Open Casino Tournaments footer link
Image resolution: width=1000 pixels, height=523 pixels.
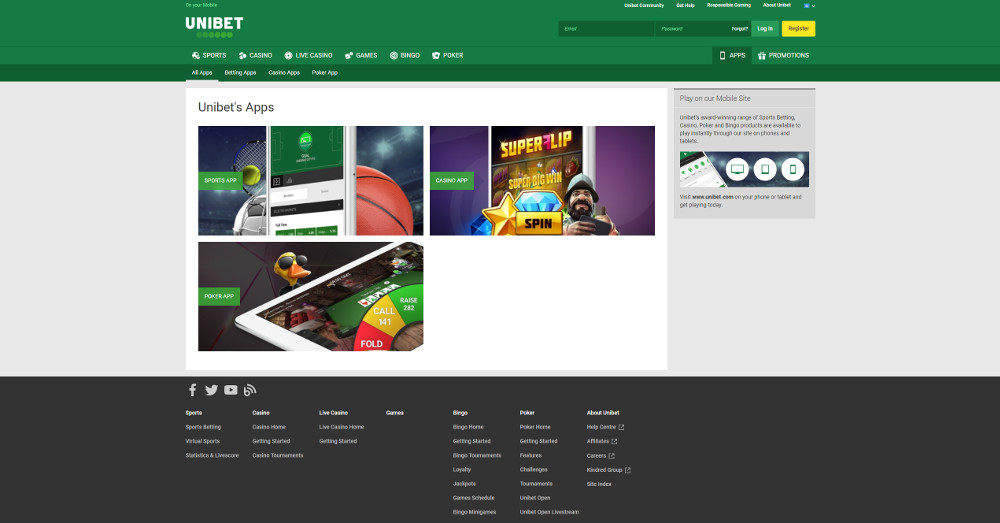pyautogui.click(x=278, y=455)
